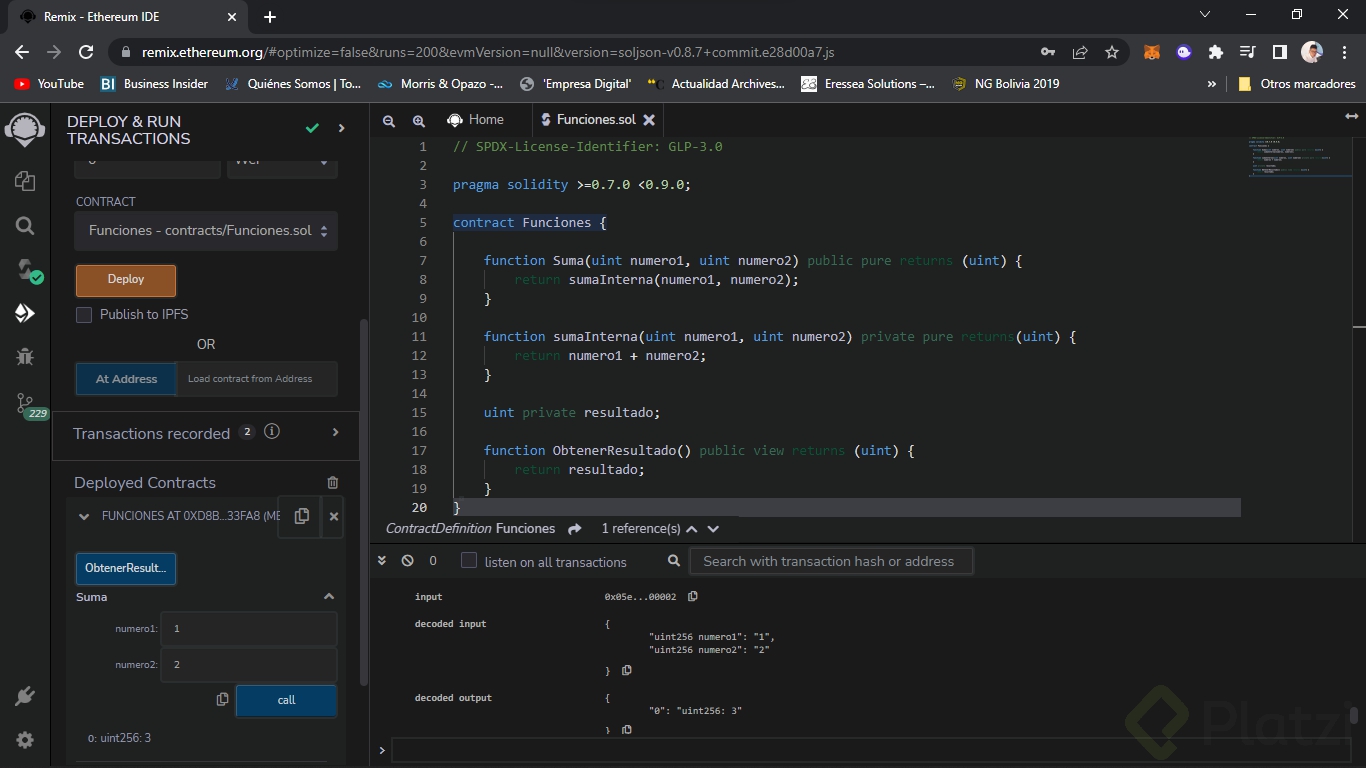The height and width of the screenshot is (768, 1366).
Task: Collapse the FUNCIONES AT 0XD8B deployed contract
Action: (x=84, y=517)
